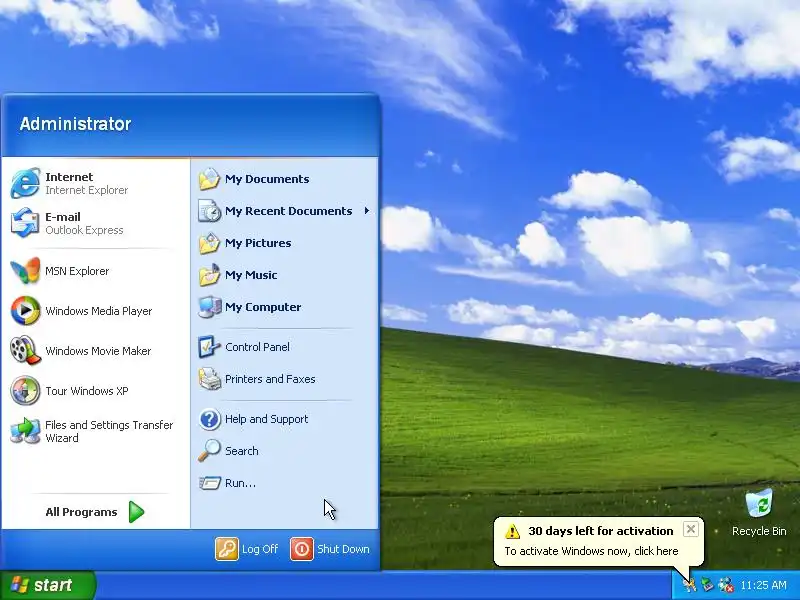
Task: Click the Tour Windows XP icon
Action: click(x=25, y=391)
